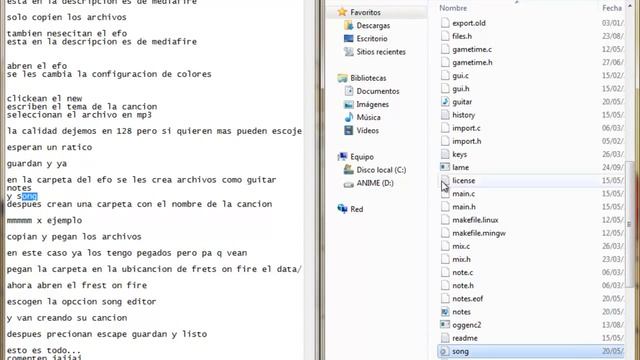The height and width of the screenshot is (360, 640).
Task: Open the Descargas folder icon
Action: pos(349,25)
